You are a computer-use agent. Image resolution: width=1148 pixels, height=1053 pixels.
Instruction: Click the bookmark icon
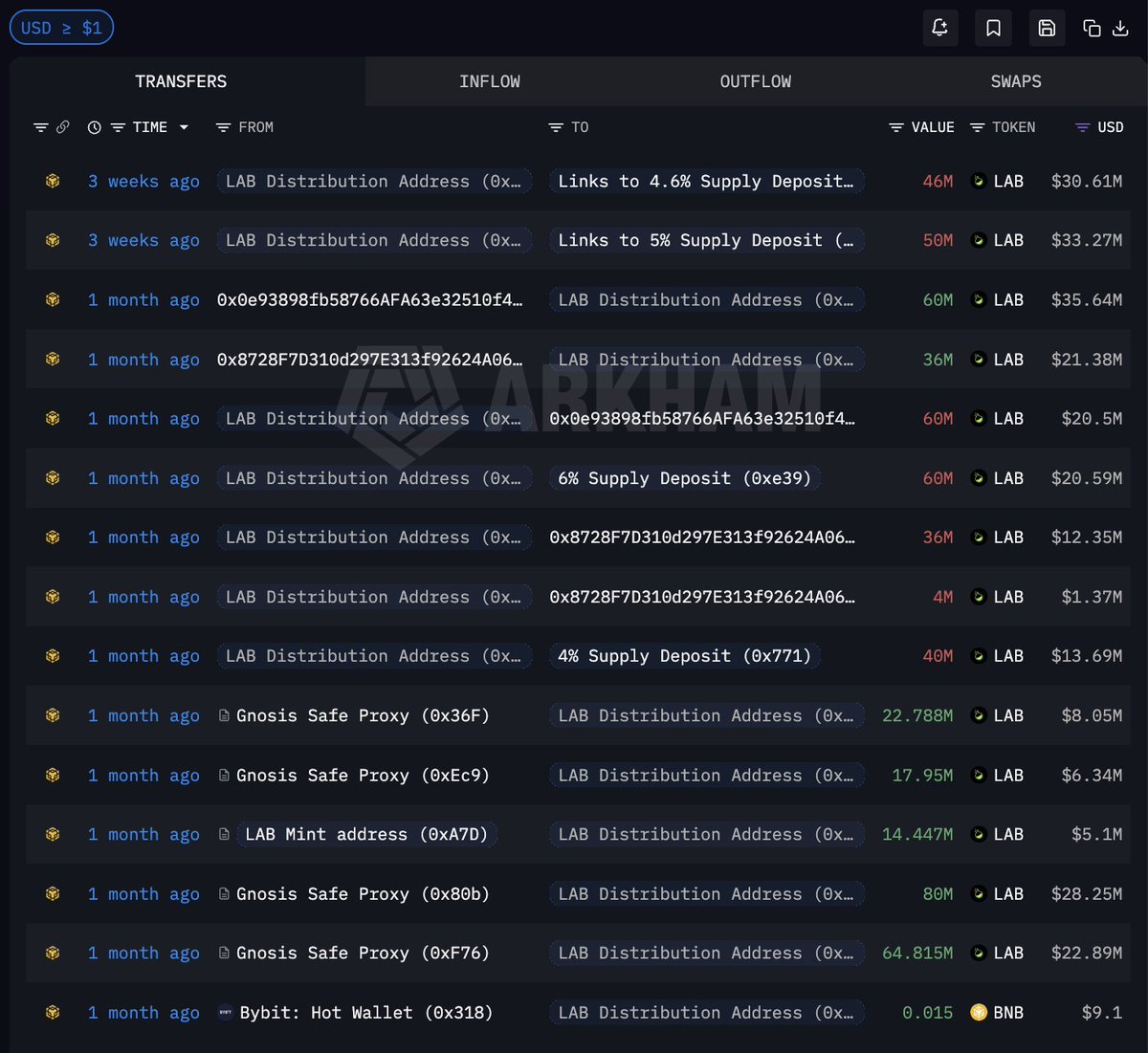[x=994, y=28]
